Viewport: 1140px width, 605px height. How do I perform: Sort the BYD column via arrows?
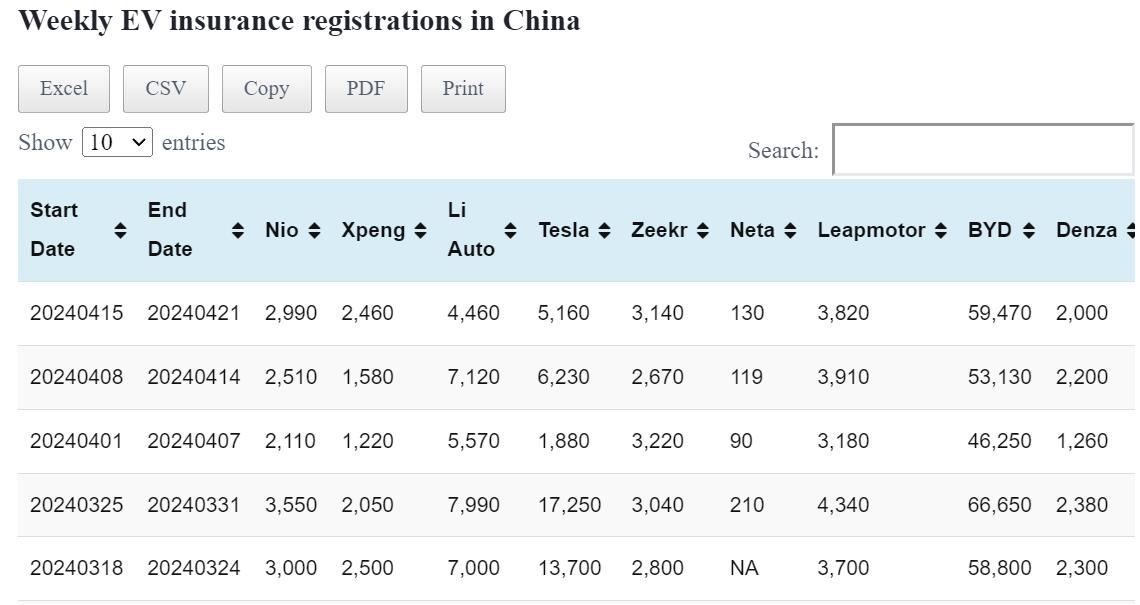(x=1029, y=230)
